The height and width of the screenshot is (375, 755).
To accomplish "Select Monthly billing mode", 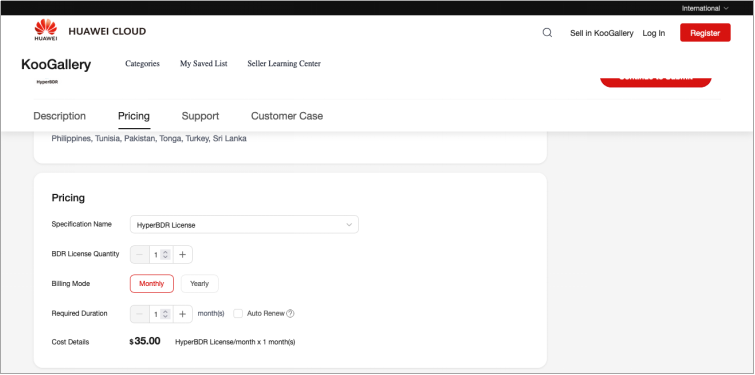I will click(x=152, y=284).
